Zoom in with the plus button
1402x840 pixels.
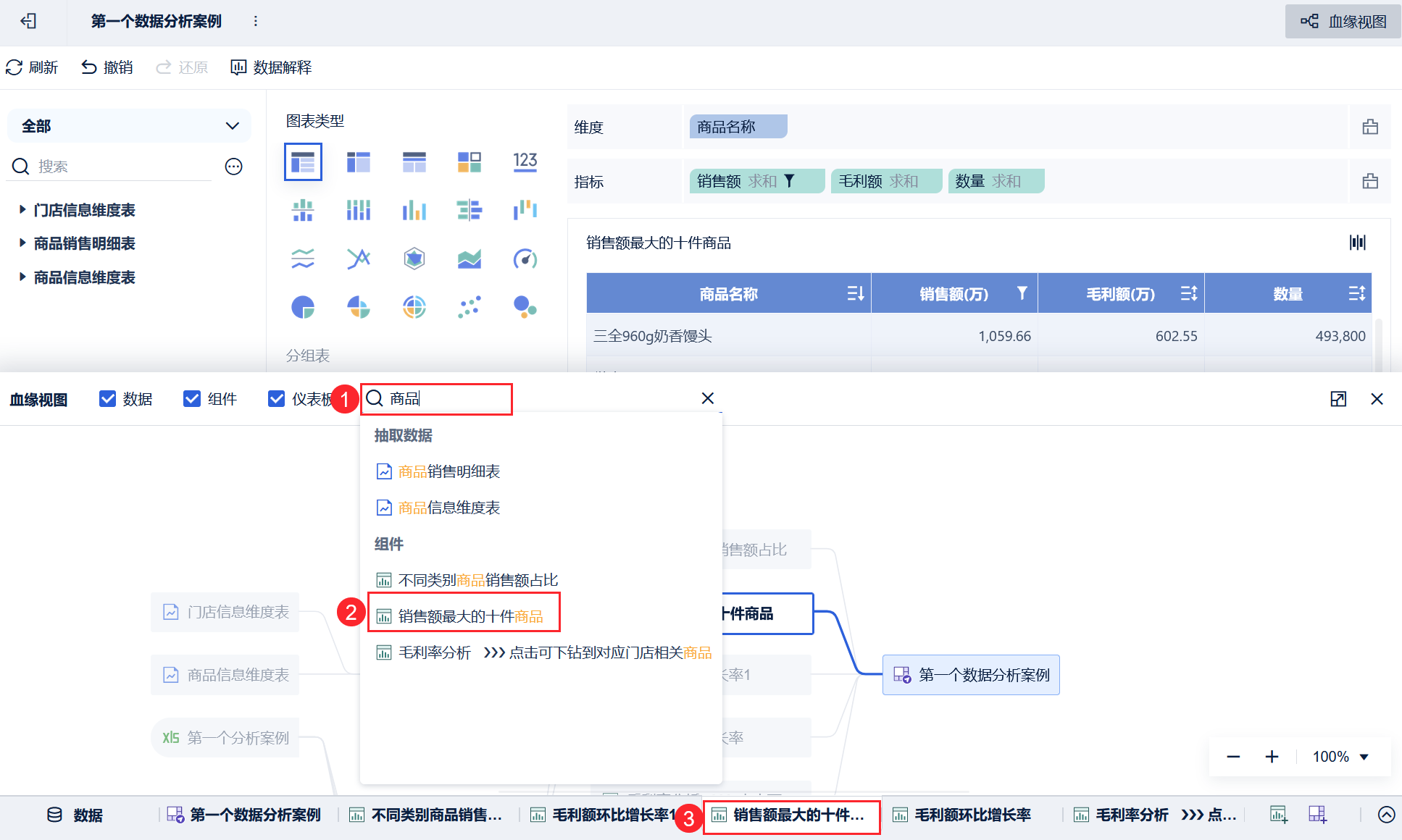[1272, 757]
